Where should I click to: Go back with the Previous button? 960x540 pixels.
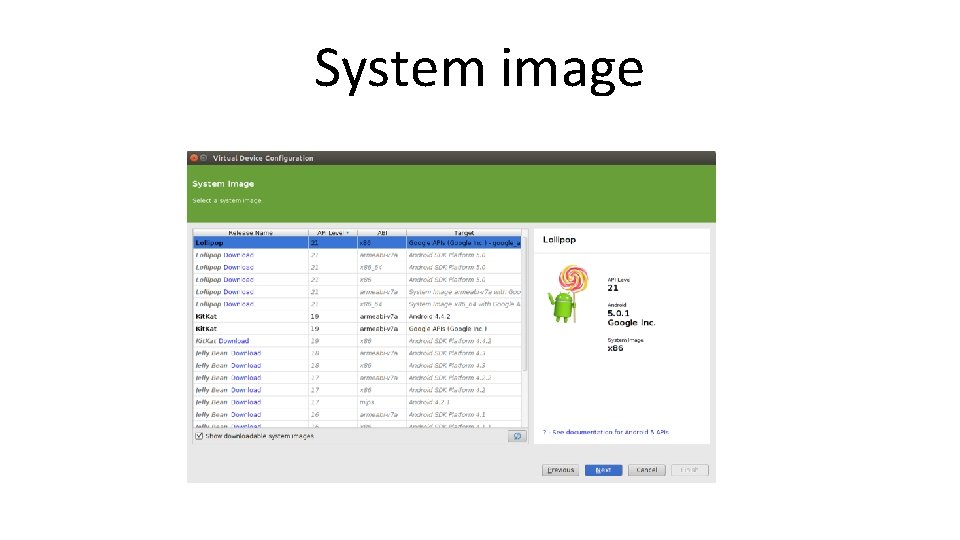(560, 470)
